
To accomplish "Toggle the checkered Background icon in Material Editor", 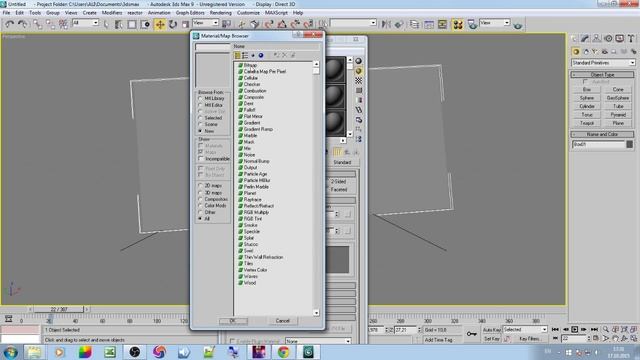I will tap(358, 80).
